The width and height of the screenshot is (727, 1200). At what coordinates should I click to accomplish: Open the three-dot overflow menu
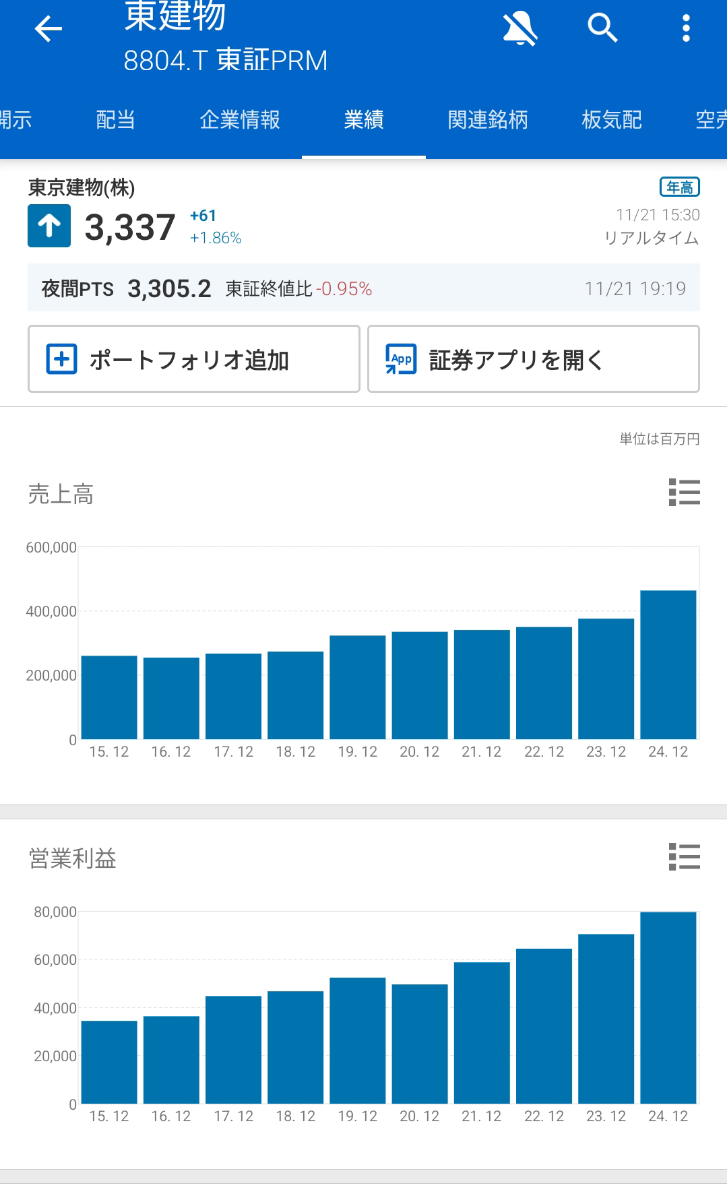point(686,28)
